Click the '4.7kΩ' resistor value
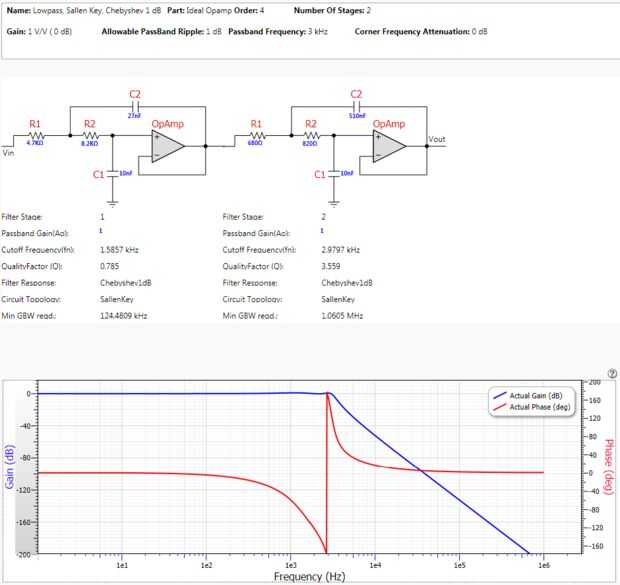The width and height of the screenshot is (620, 585). pyautogui.click(x=35, y=143)
